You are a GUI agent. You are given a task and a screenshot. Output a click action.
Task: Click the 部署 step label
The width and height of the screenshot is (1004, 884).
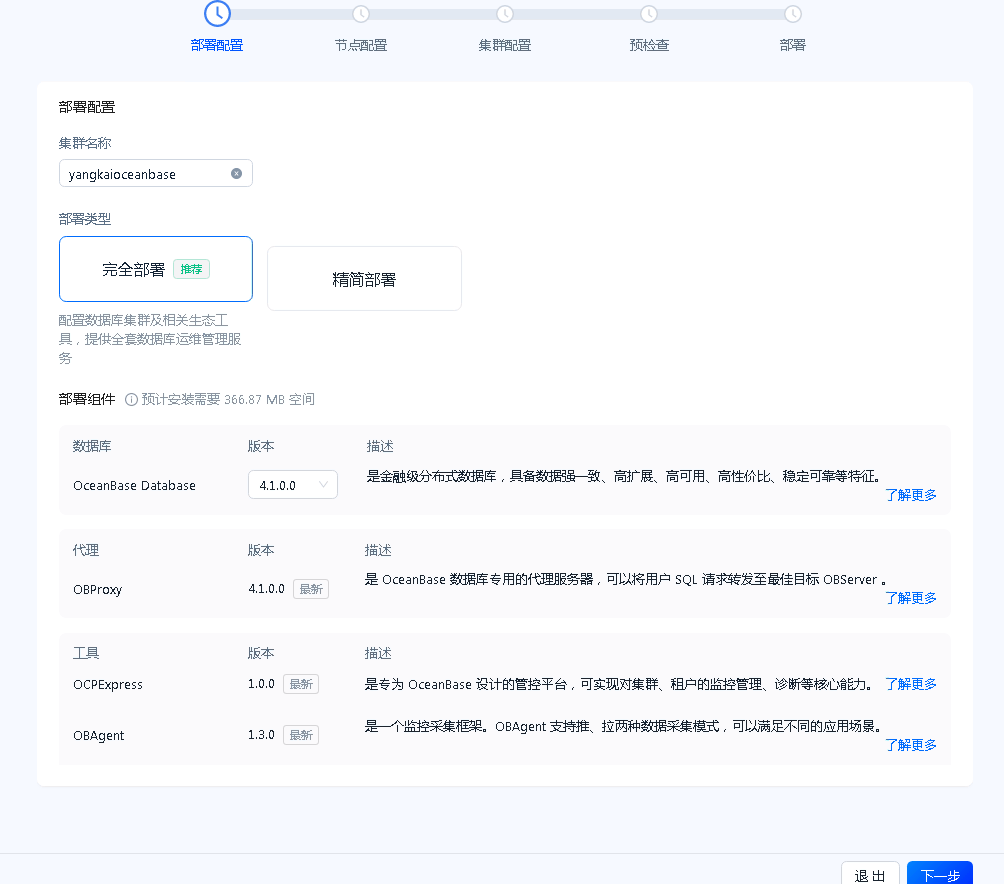pyautogui.click(x=793, y=45)
